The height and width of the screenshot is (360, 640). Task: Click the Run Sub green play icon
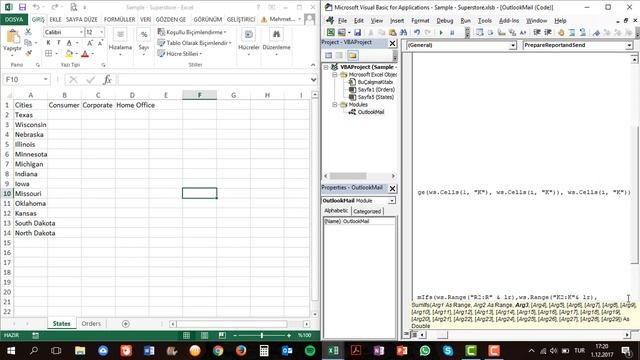[441, 32]
